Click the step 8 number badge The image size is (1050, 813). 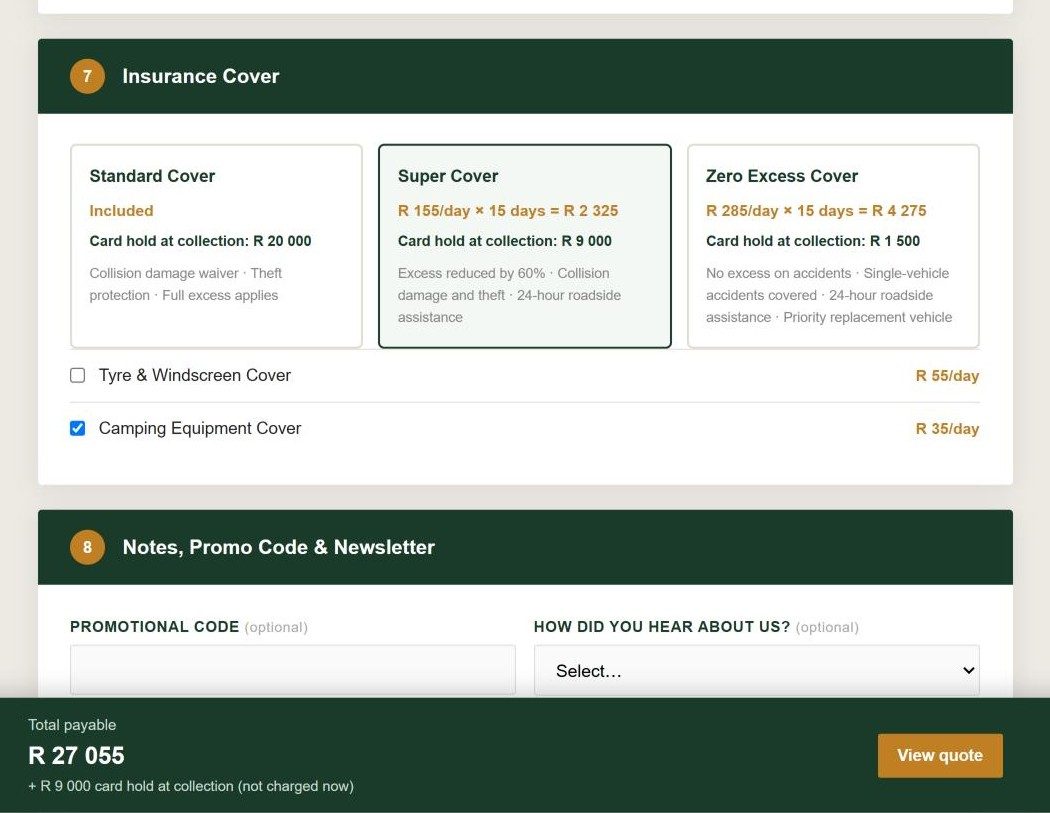(87, 547)
